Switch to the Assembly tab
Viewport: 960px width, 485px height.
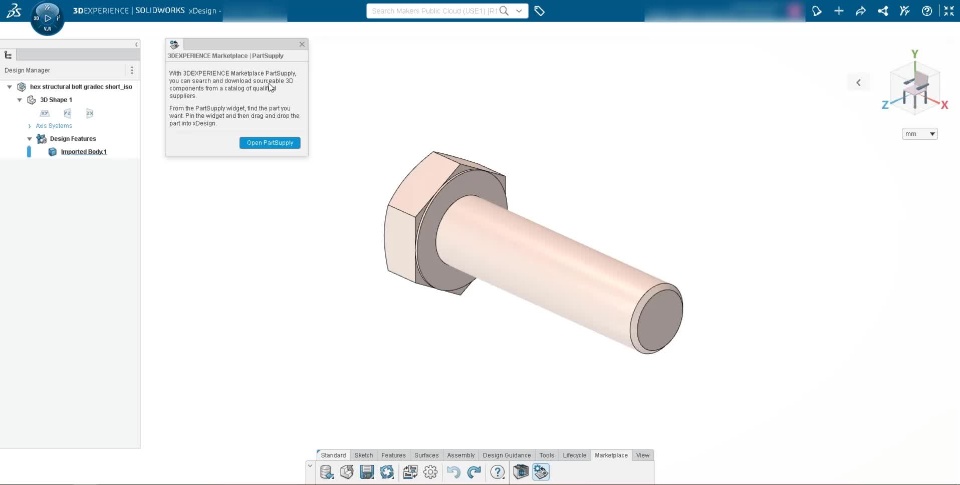pyautogui.click(x=461, y=455)
